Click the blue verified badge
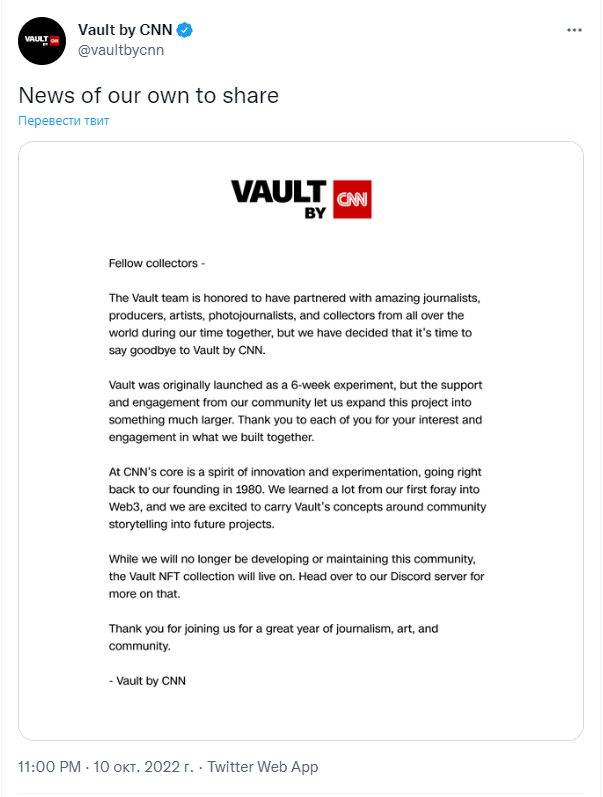Screen dimensions: 603x797 point(185,30)
